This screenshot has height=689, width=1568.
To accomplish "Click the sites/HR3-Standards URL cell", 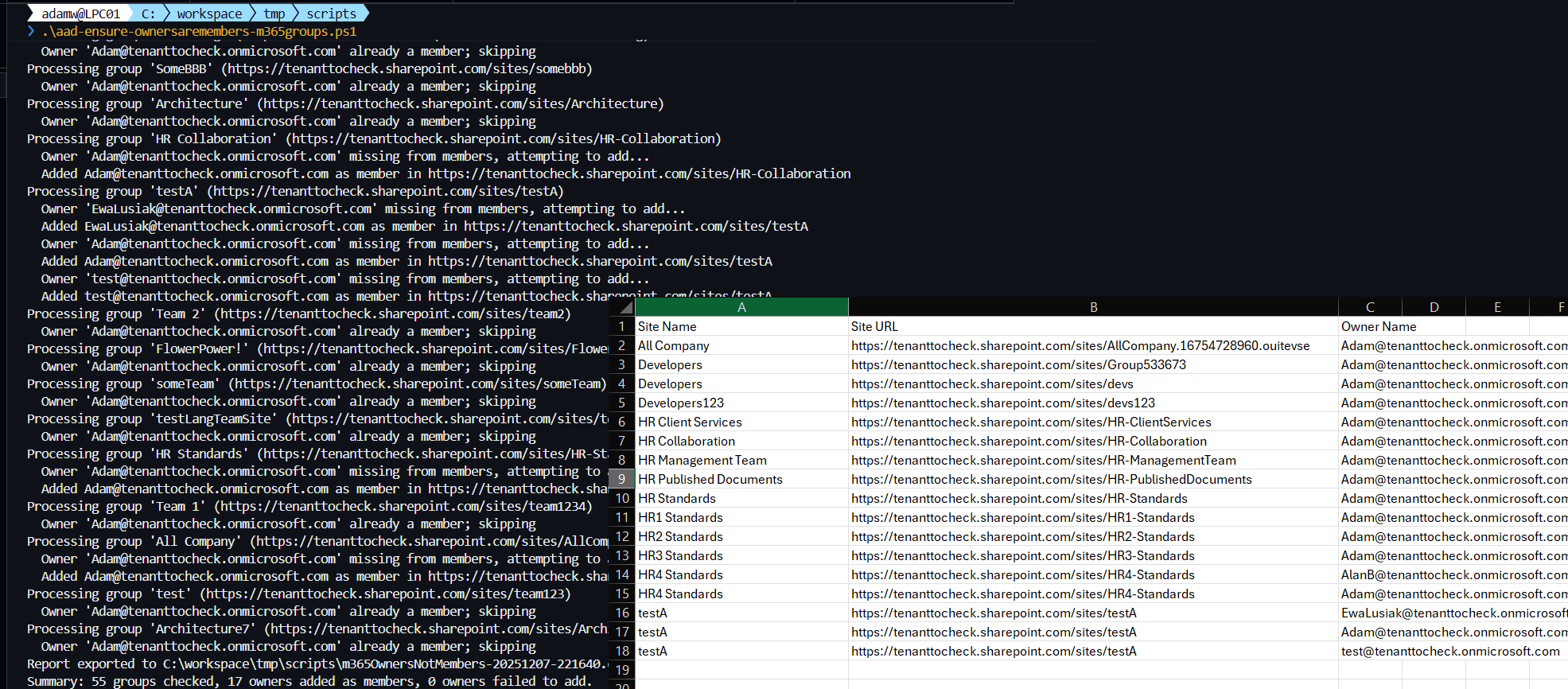I will click(x=1093, y=555).
